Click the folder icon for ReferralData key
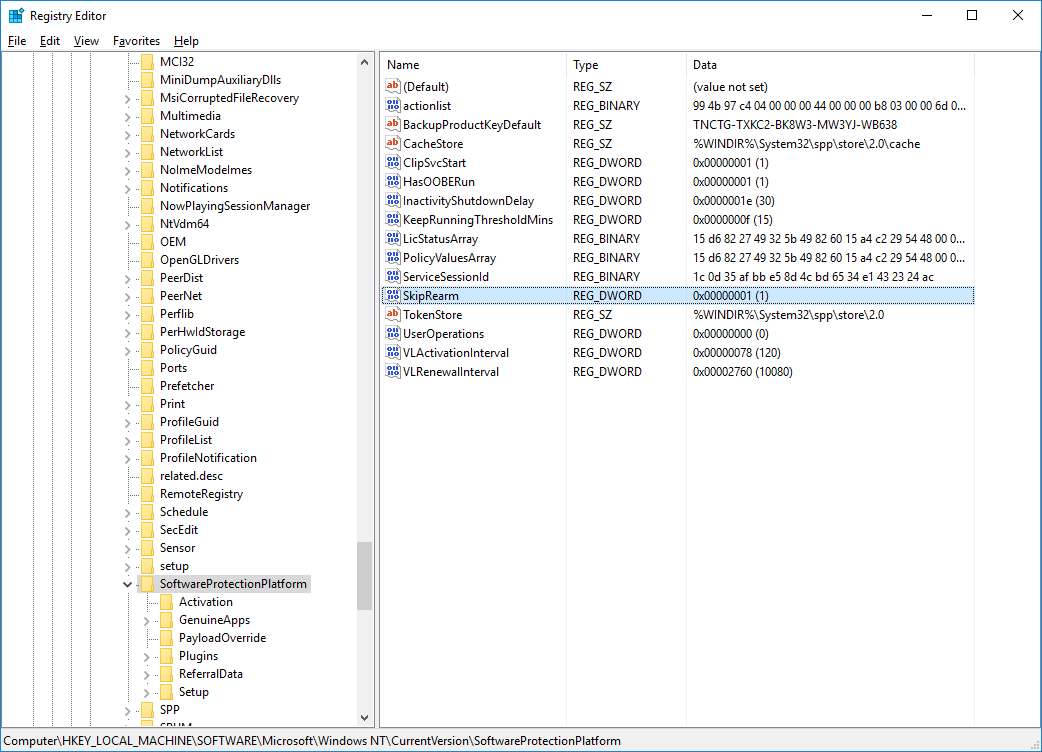 [167, 674]
